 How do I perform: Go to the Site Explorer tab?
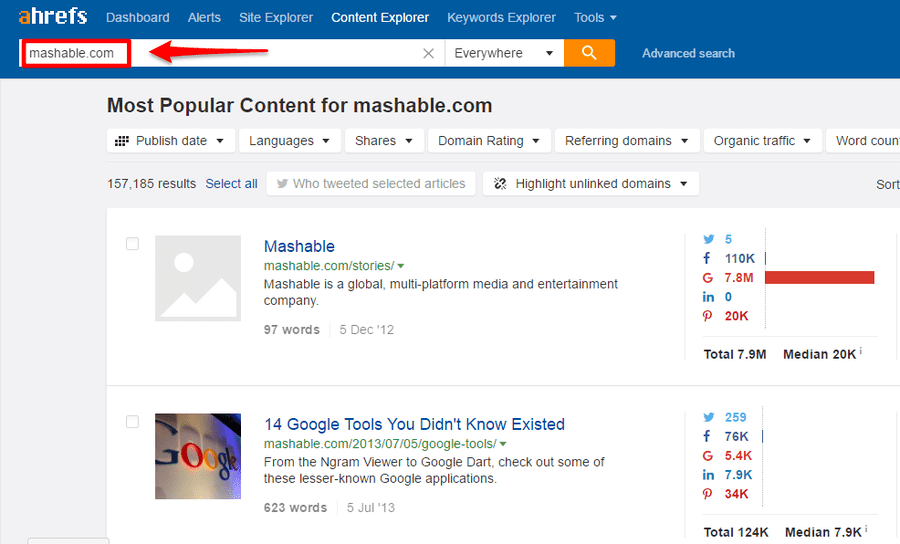(276, 18)
